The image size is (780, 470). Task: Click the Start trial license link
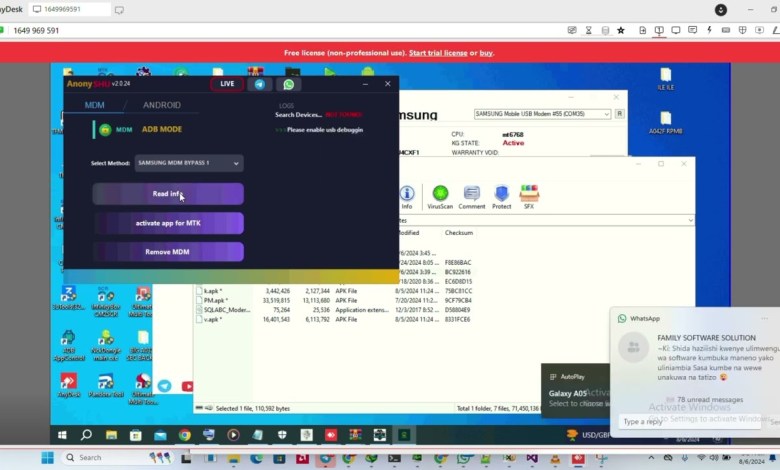437,53
